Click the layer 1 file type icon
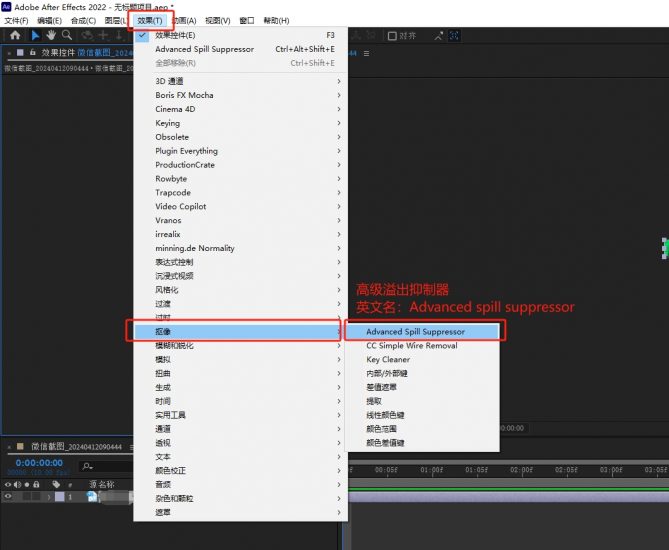The height and width of the screenshot is (550, 669). (91, 497)
